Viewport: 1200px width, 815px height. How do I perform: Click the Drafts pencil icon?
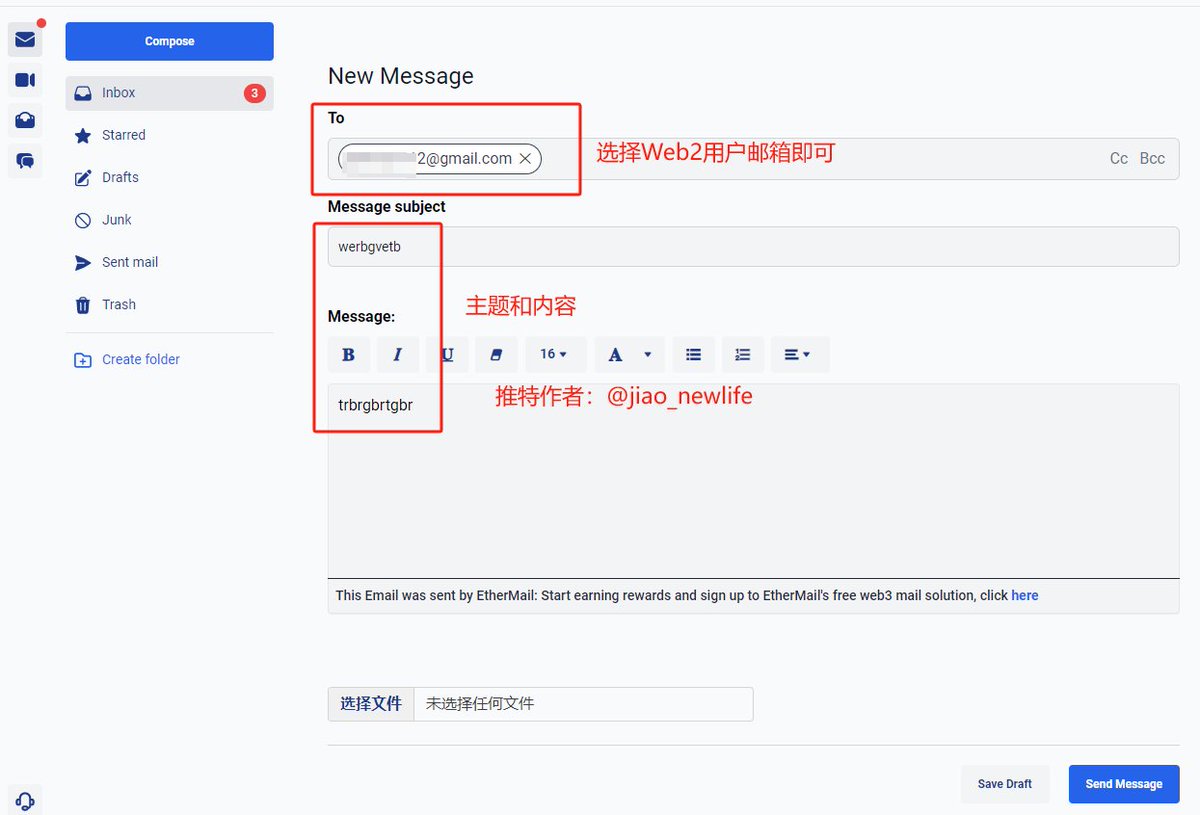tap(83, 178)
